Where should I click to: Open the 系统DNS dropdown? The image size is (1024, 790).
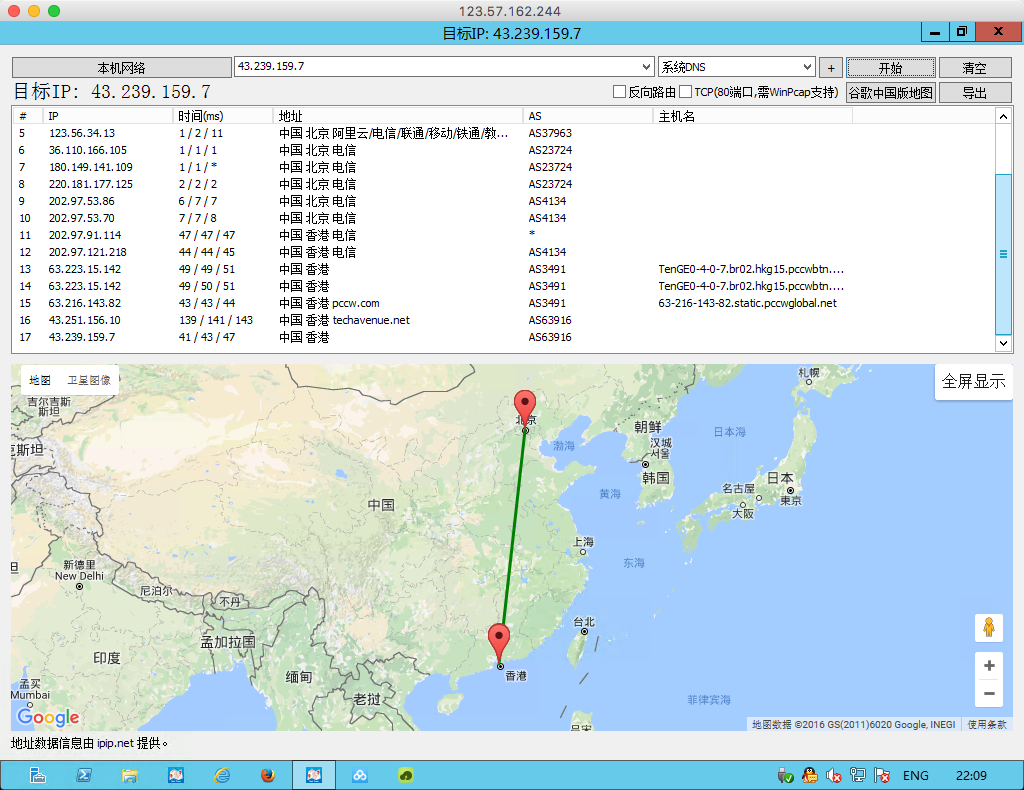pos(807,67)
